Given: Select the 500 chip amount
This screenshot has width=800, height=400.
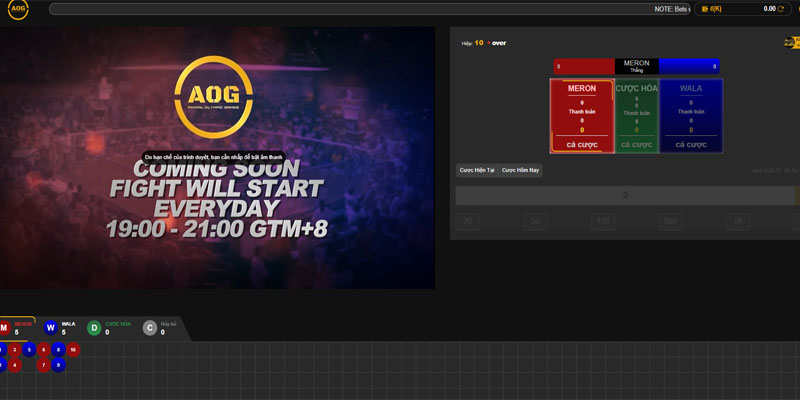Looking at the screenshot, I should pyautogui.click(x=670, y=221).
